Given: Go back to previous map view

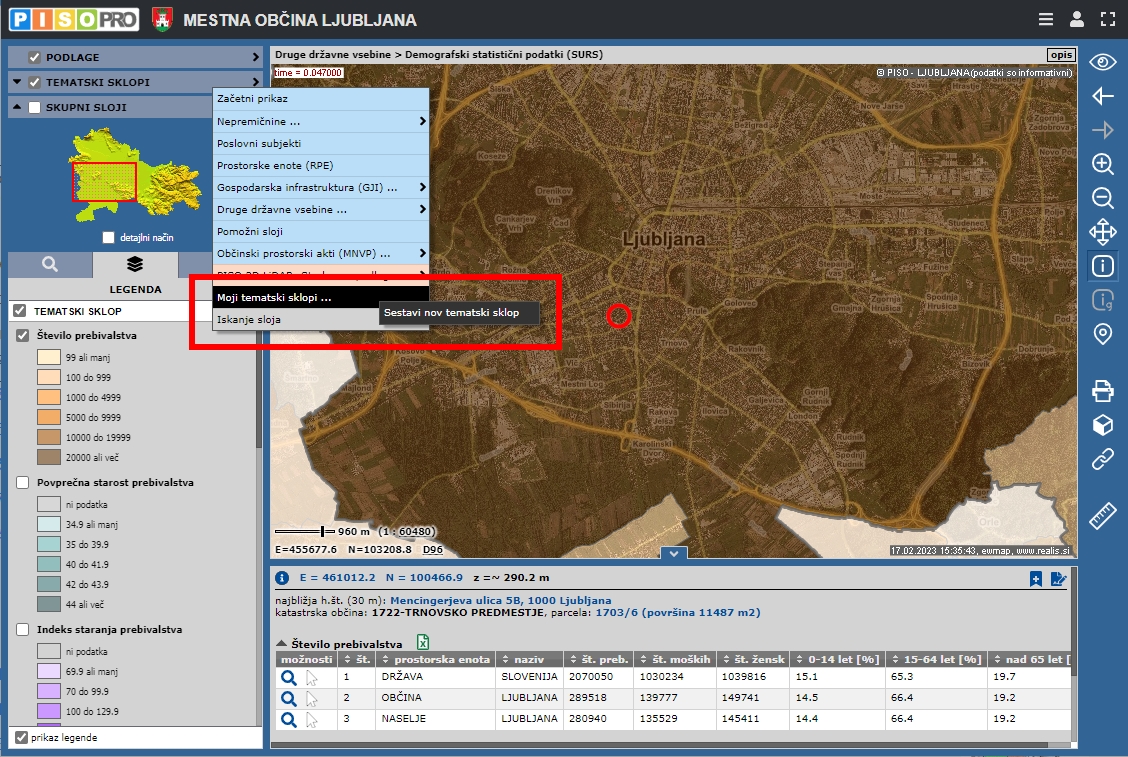Looking at the screenshot, I should point(1102,96).
